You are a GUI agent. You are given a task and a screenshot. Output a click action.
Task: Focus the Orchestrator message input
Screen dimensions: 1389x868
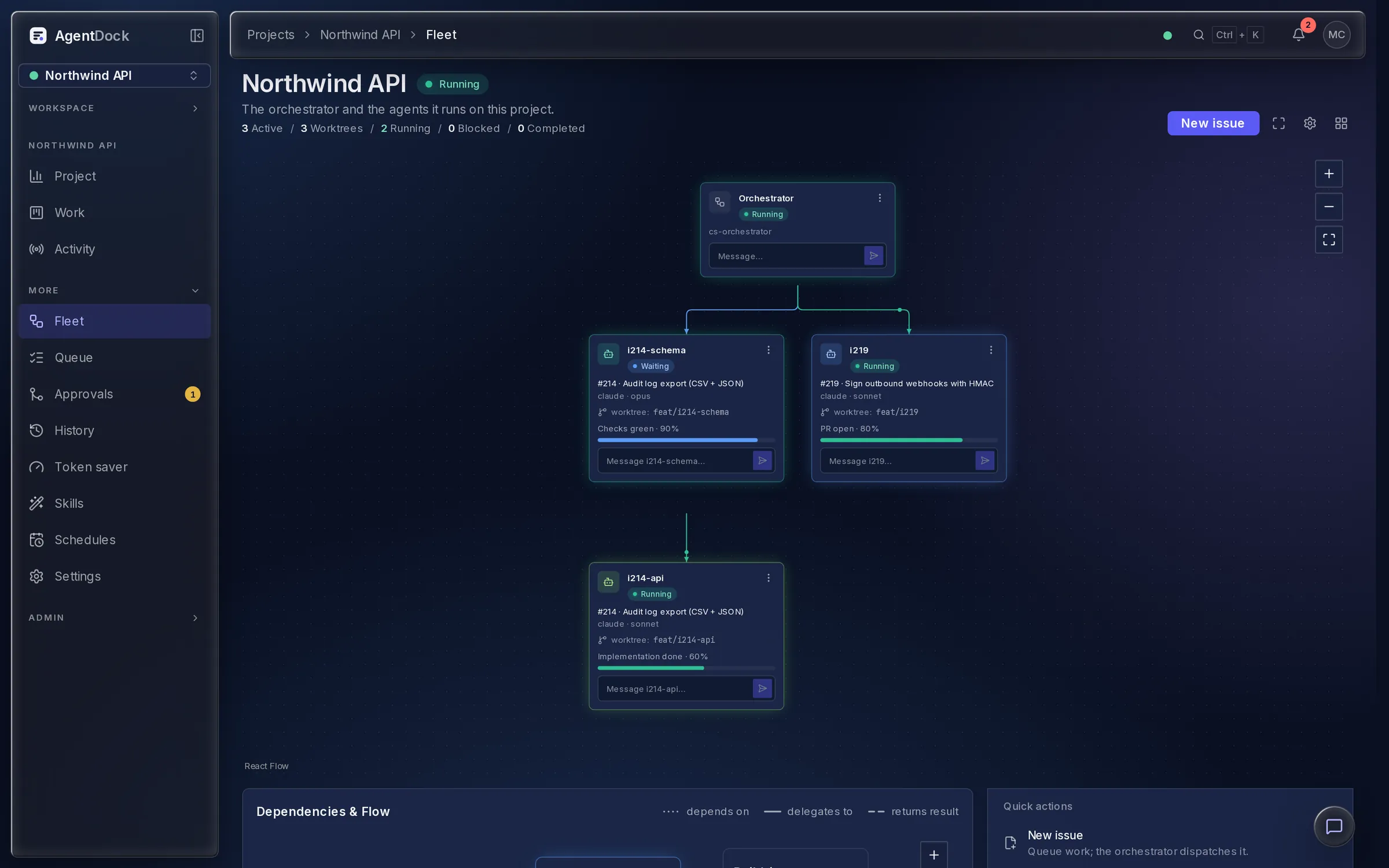(787, 256)
